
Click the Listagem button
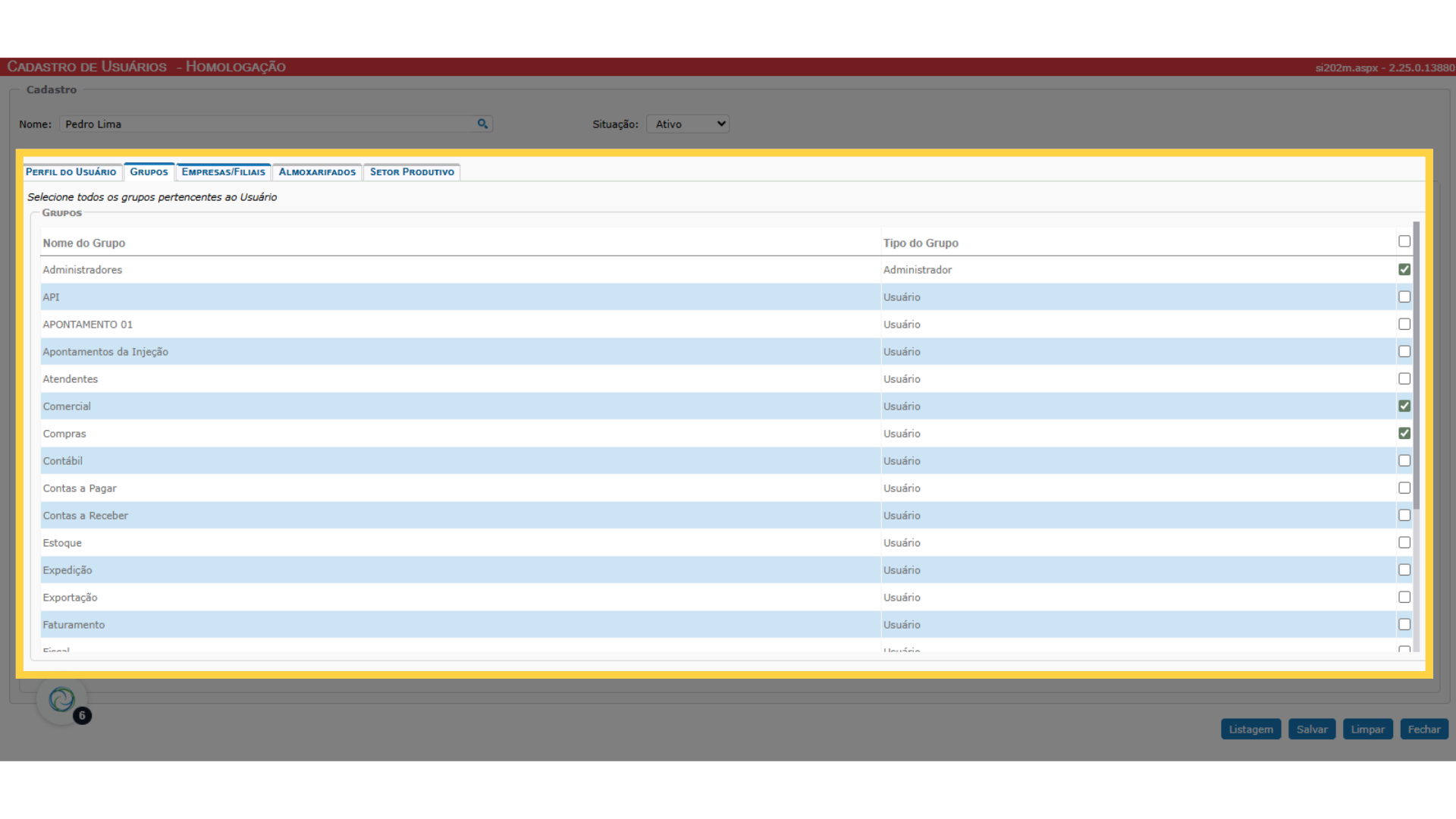pyautogui.click(x=1251, y=730)
